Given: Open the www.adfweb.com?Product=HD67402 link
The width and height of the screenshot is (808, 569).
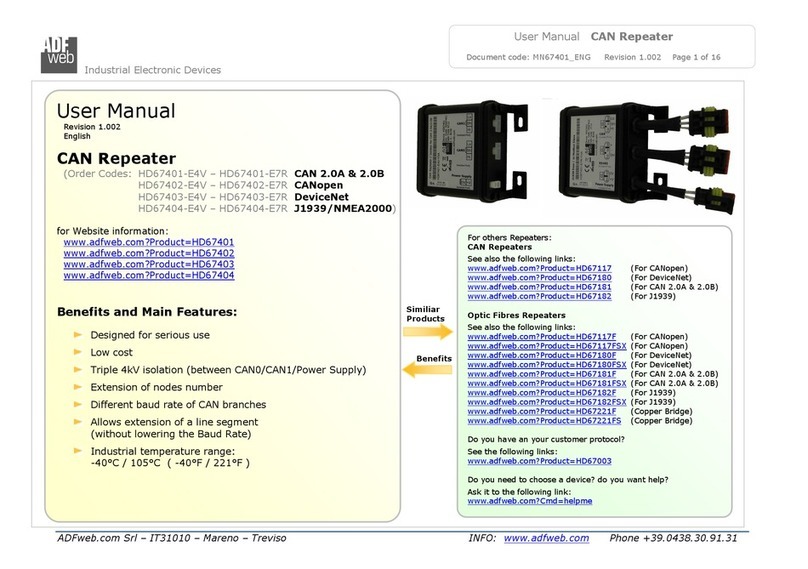Looking at the screenshot, I should 149,253.
